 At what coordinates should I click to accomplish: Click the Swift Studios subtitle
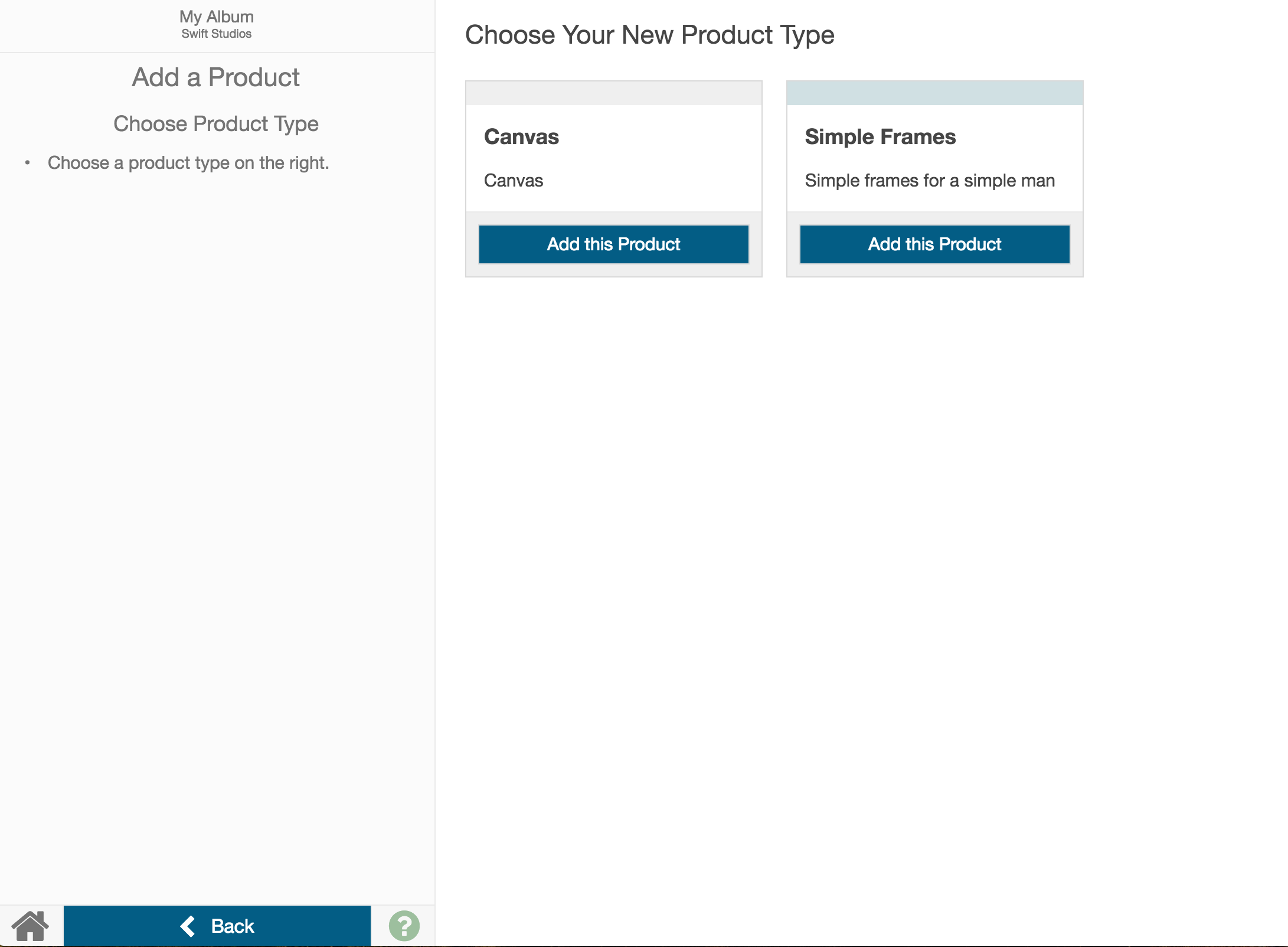217,34
